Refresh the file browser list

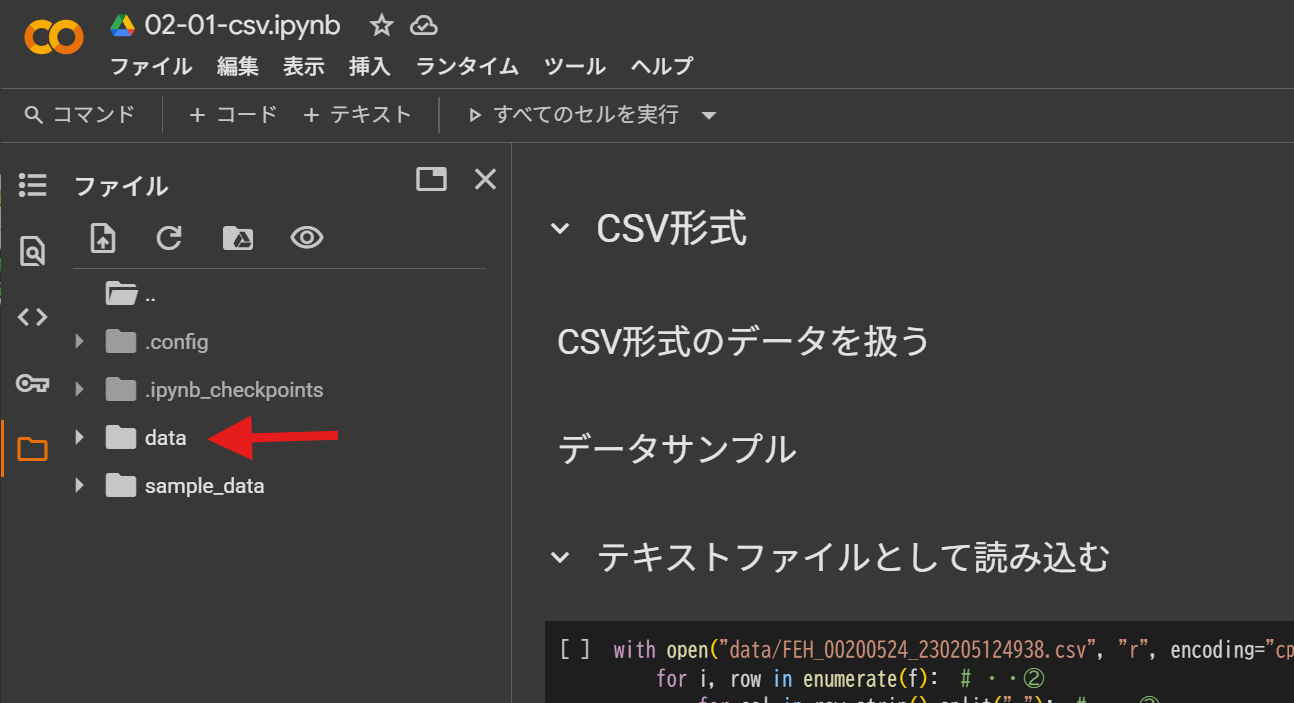coord(169,238)
